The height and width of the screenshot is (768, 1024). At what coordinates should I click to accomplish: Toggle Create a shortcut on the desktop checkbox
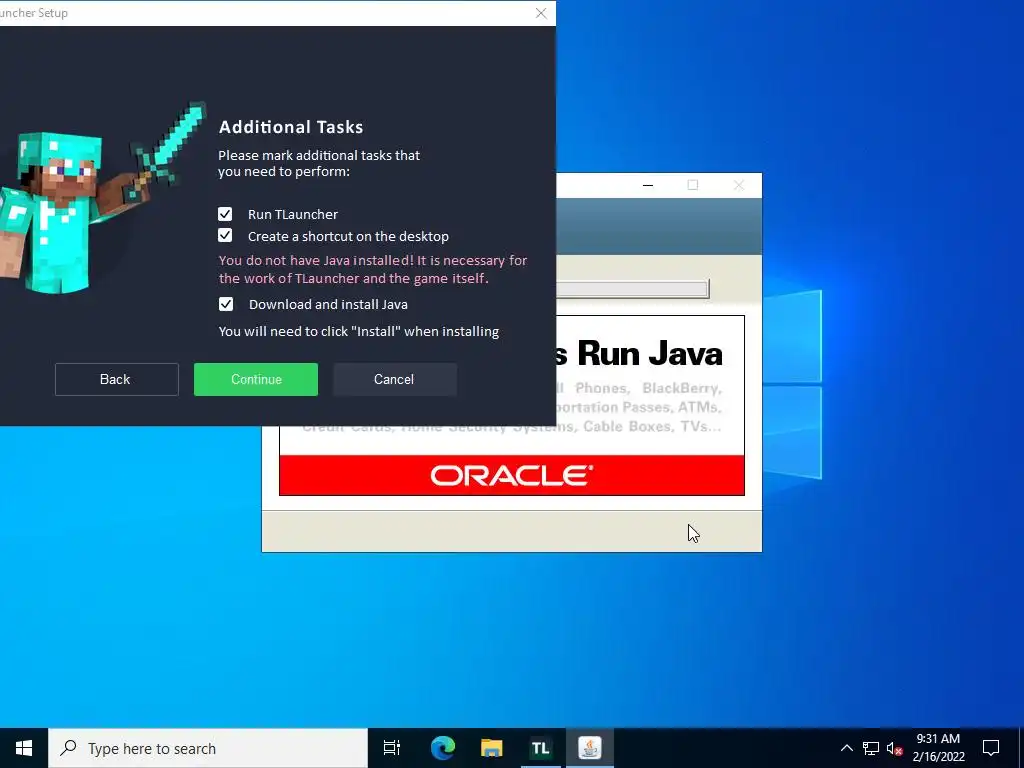[x=225, y=236]
